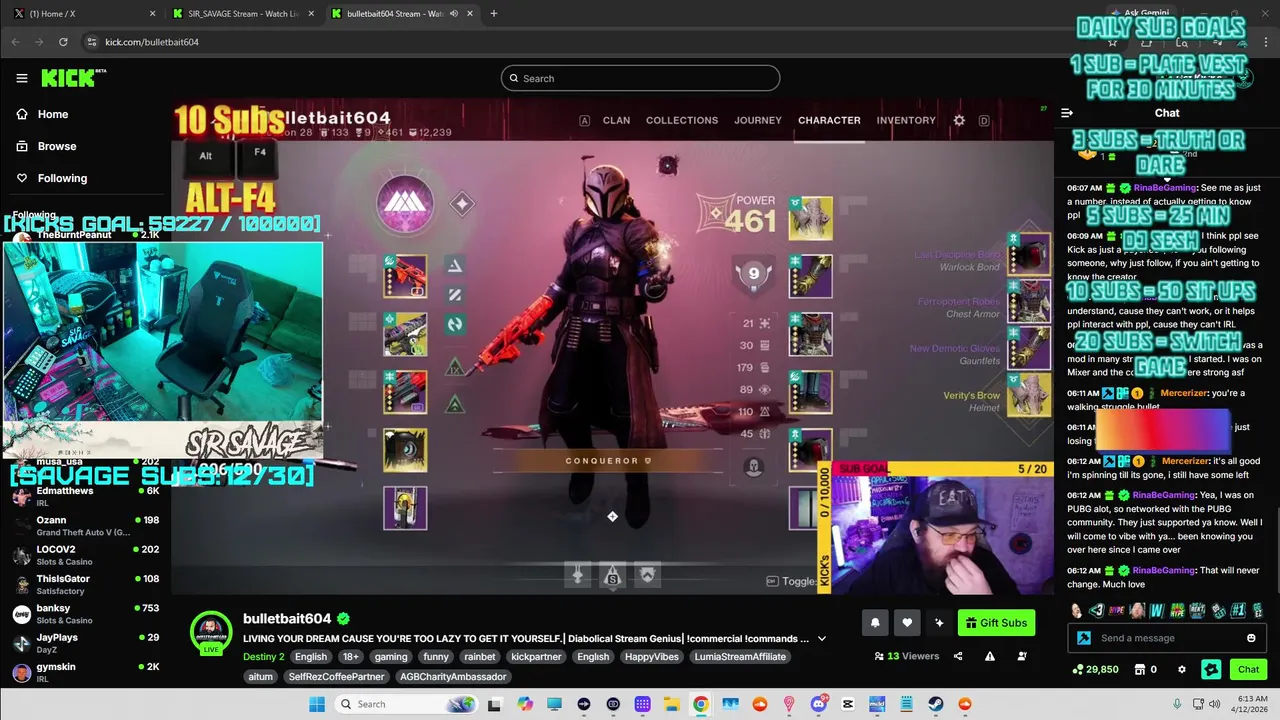Image resolution: width=1280 pixels, height=720 pixels.
Task: Open chat settings gear
Action: [1181, 669]
